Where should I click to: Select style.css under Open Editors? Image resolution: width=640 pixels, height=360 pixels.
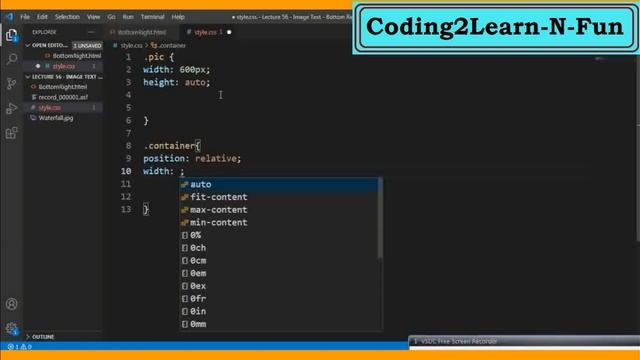63,66
